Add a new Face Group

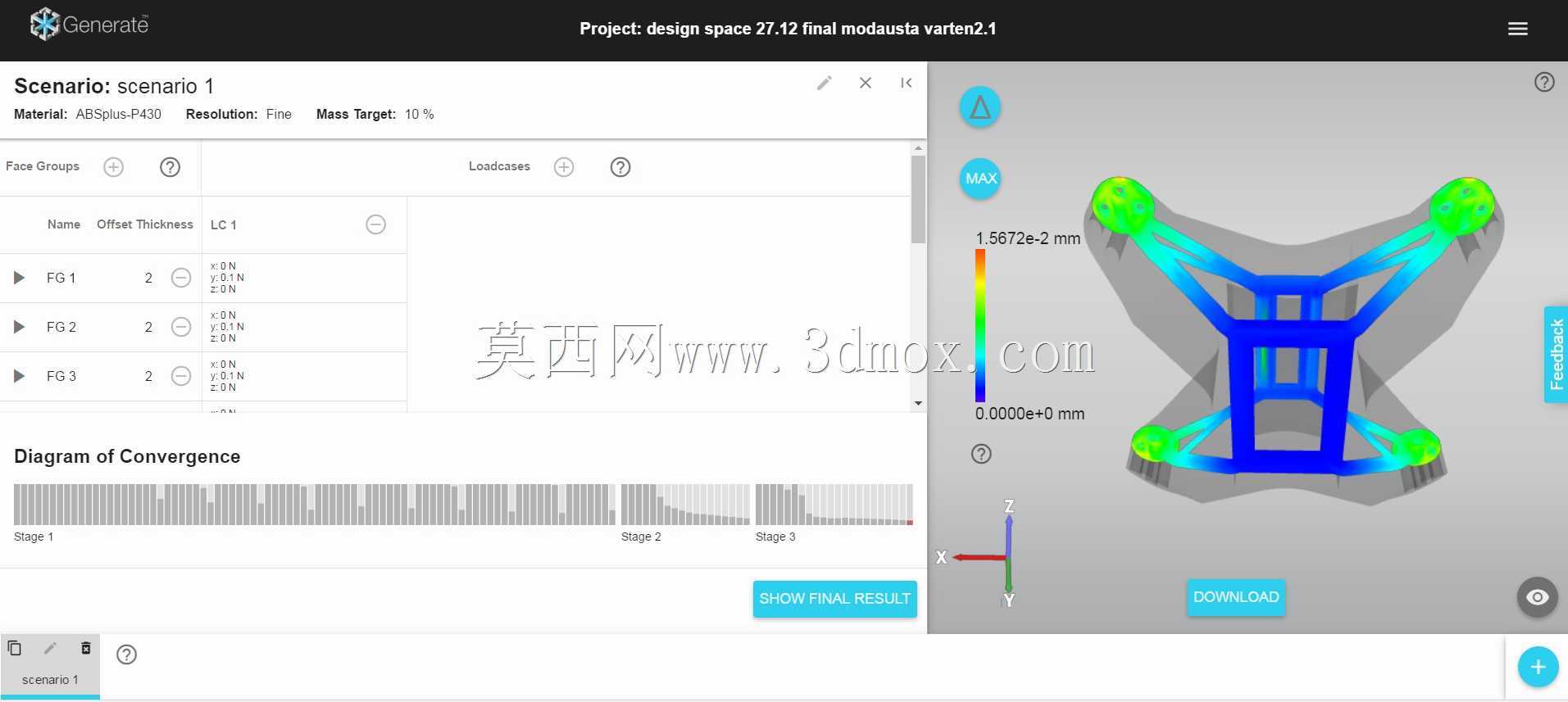pyautogui.click(x=113, y=167)
